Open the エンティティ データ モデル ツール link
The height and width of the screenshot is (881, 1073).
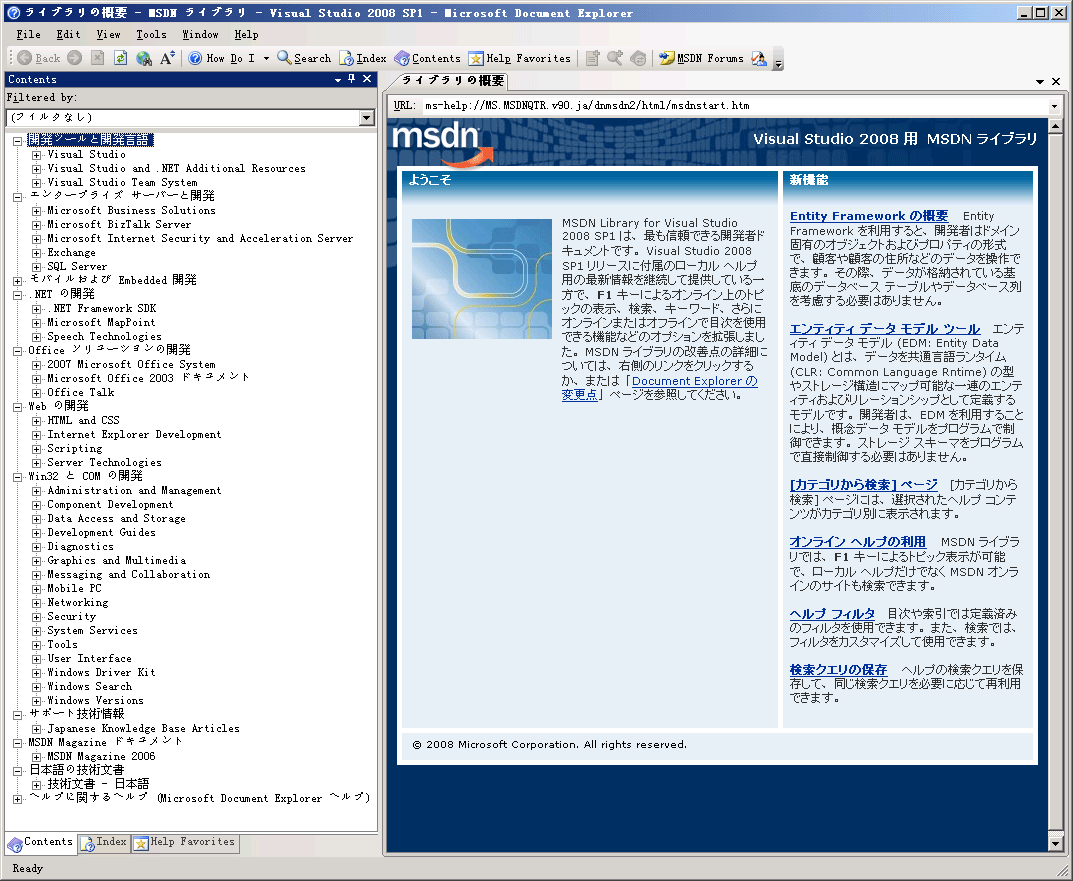click(885, 329)
